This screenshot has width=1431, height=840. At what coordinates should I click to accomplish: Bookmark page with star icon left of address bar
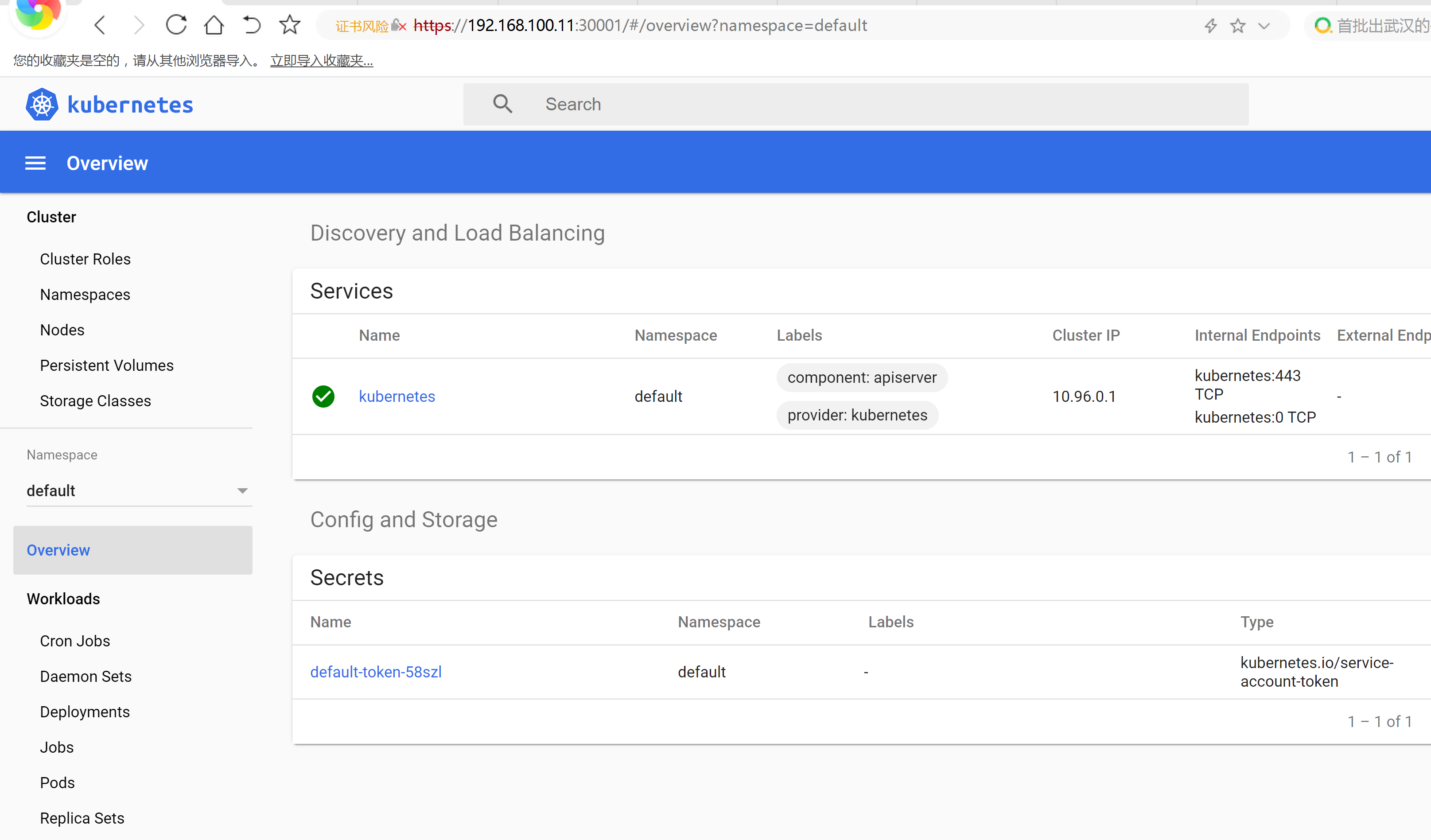point(290,24)
